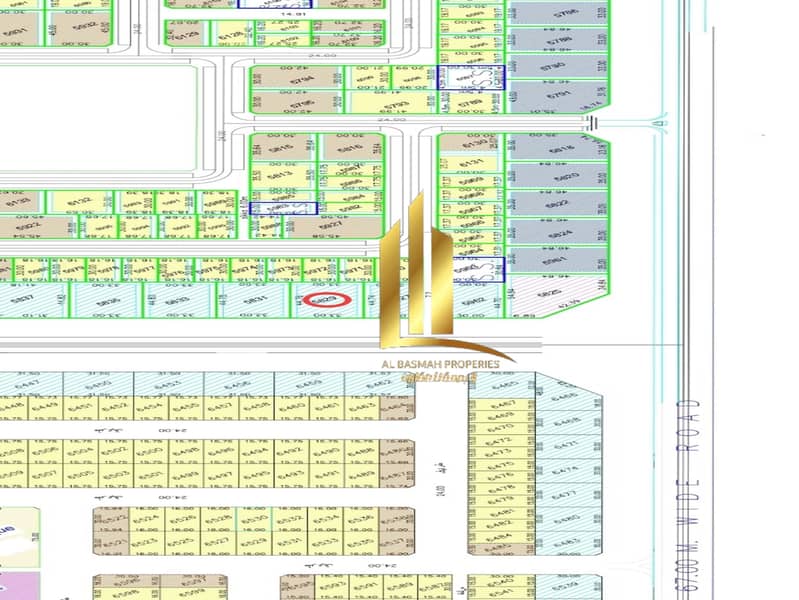799x600 pixels.
Task: Click the road junction symbol near wide road
Action: click(658, 125)
